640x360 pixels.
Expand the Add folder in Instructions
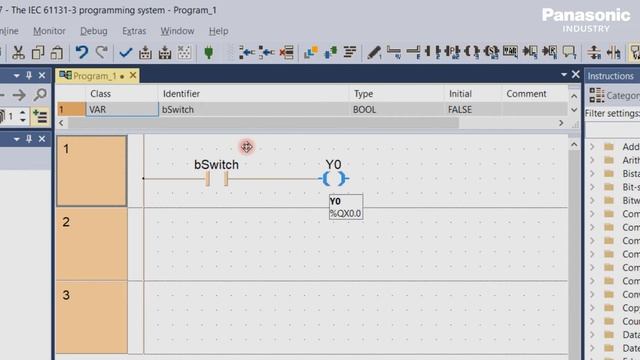pyautogui.click(x=592, y=147)
